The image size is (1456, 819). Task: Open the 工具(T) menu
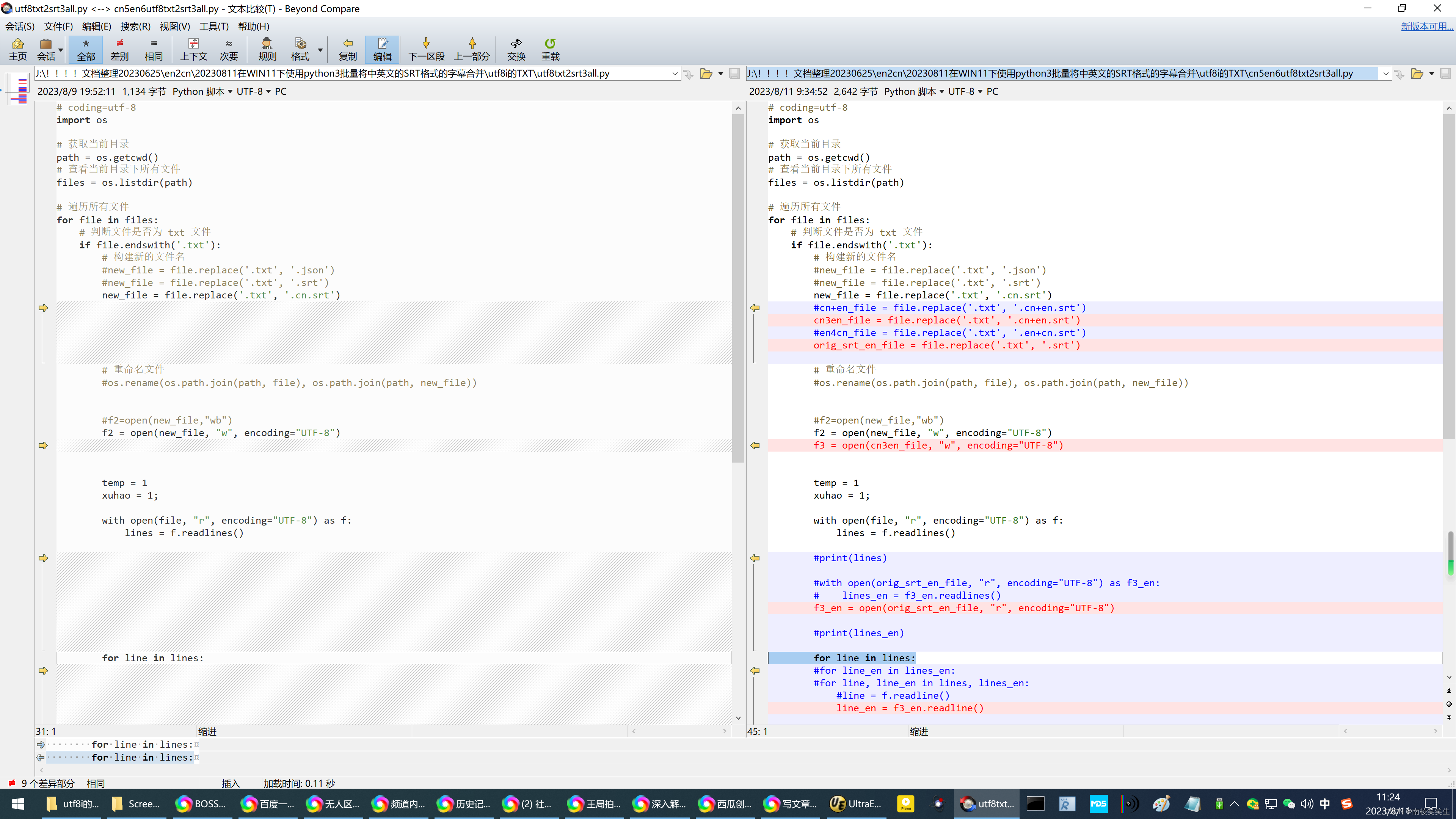(x=213, y=26)
